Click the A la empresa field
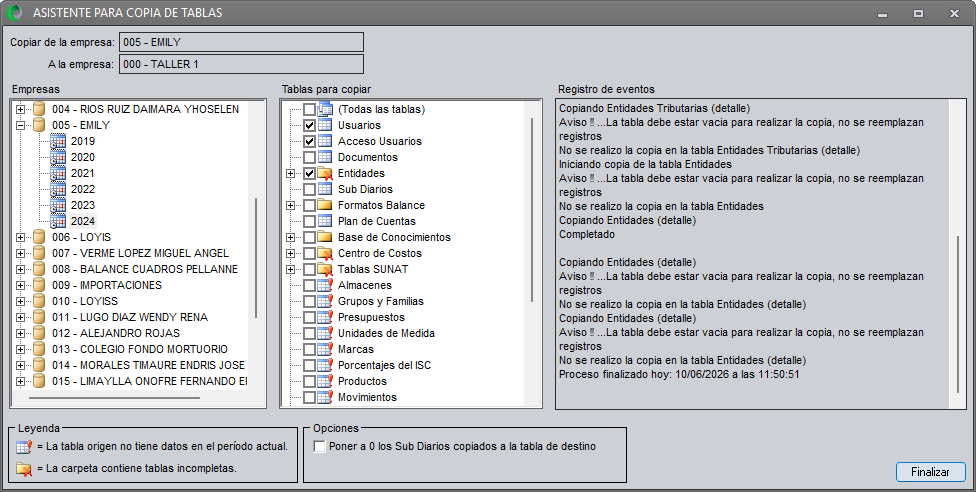 click(x=241, y=64)
